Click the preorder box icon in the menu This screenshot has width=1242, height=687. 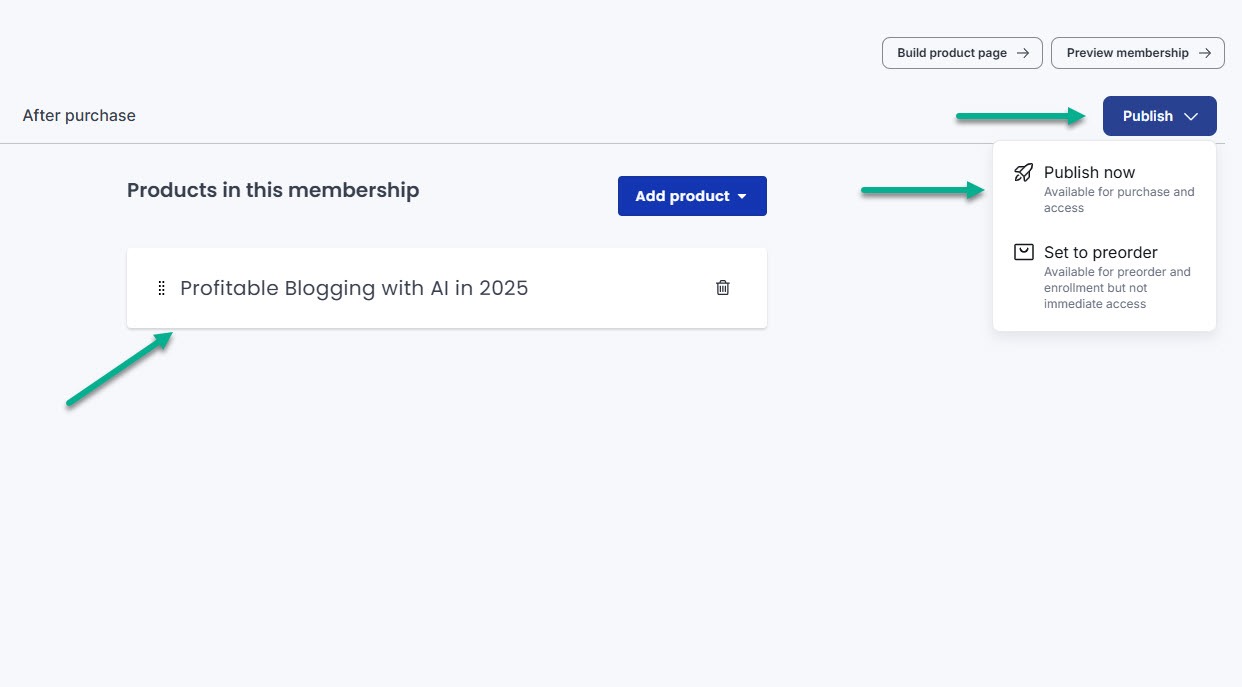tap(1023, 252)
